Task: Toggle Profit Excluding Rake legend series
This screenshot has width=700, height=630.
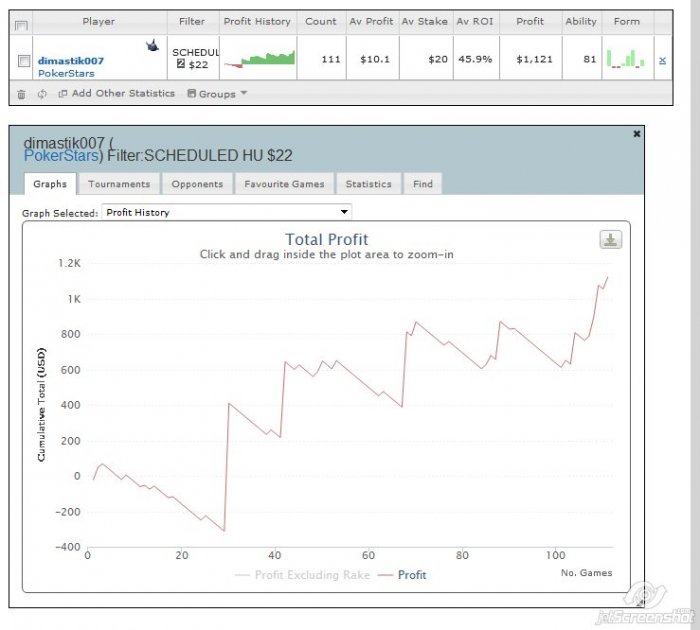Action: pos(303,575)
